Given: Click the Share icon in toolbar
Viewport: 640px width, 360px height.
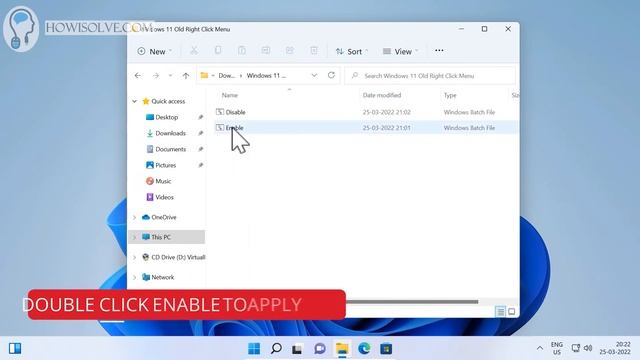Looking at the screenshot, I should (x=290, y=51).
